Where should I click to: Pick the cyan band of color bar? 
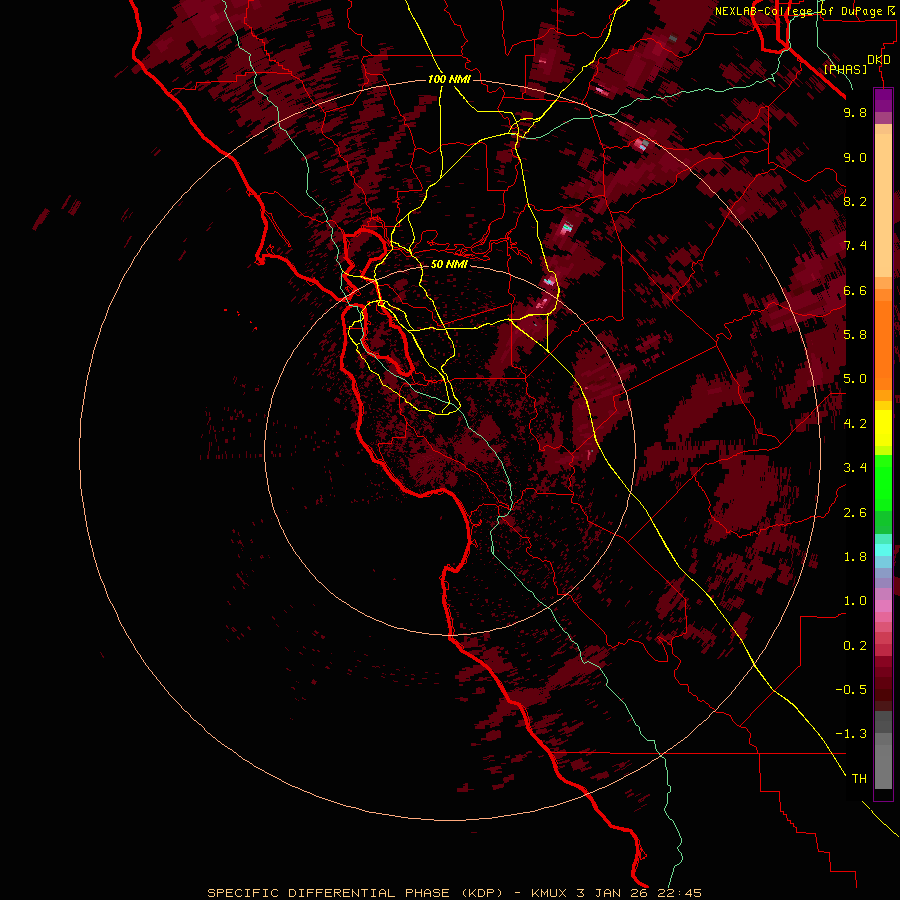coord(883,550)
